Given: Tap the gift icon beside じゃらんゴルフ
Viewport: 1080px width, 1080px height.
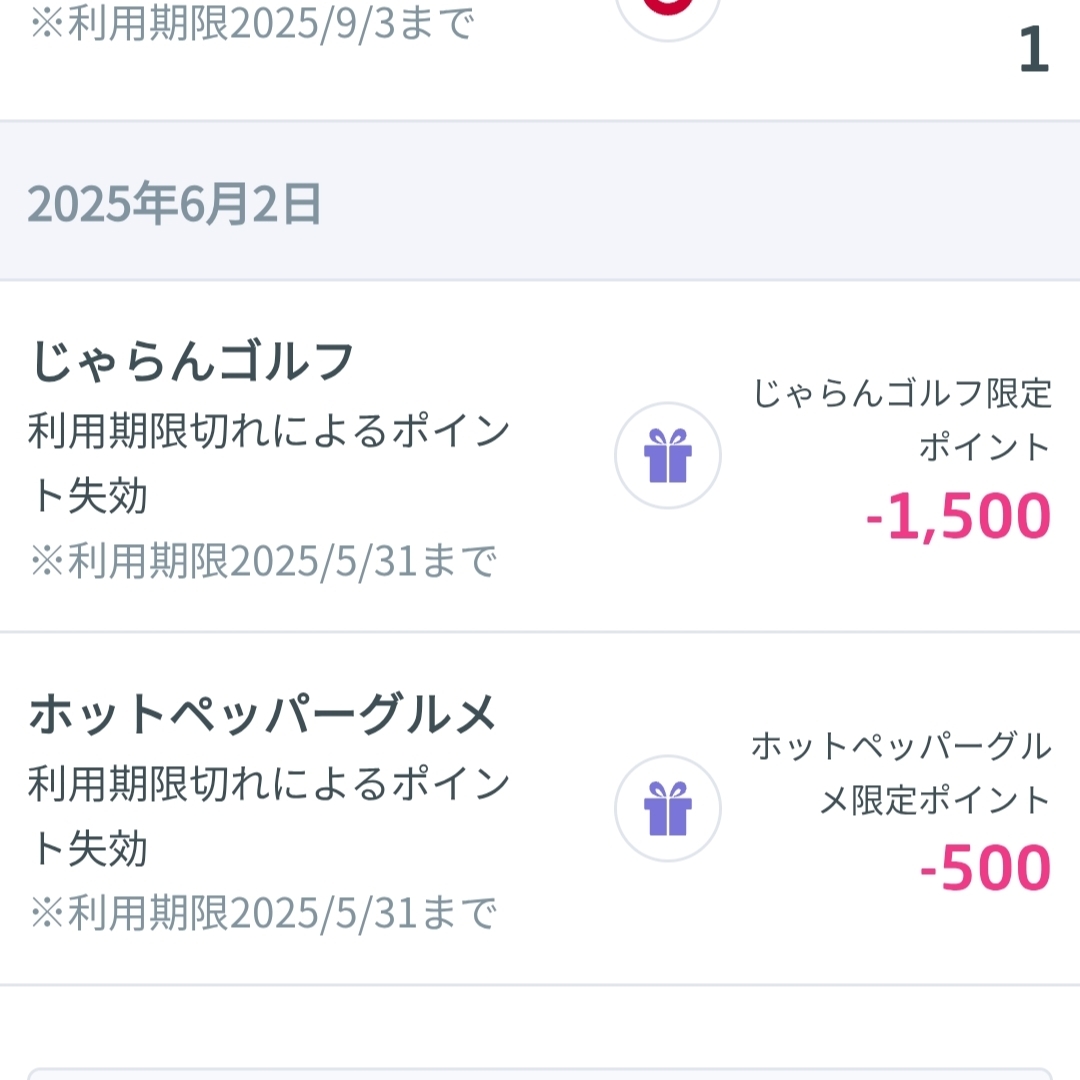Looking at the screenshot, I should pyautogui.click(x=668, y=456).
